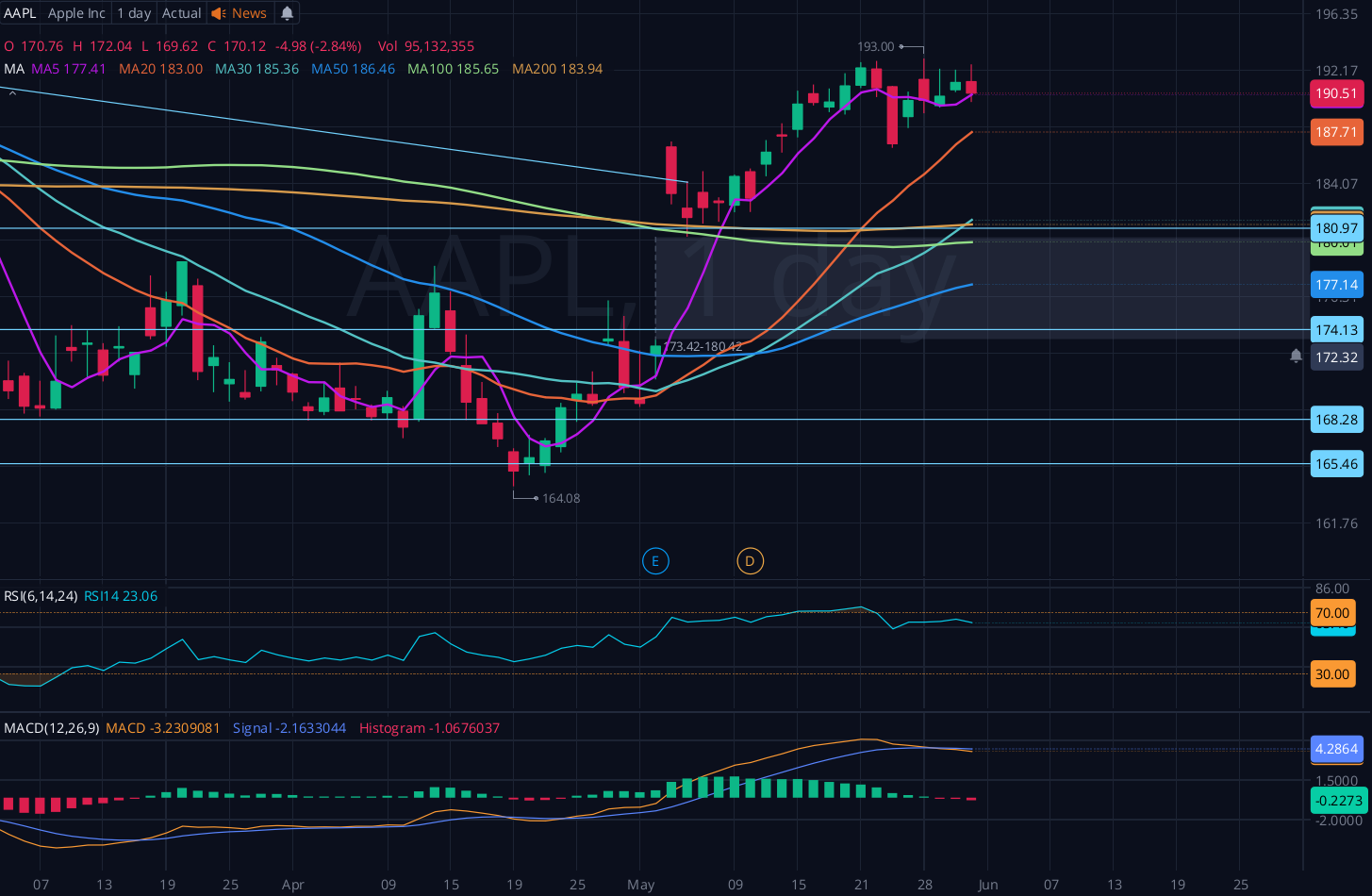1372x896 pixels.
Task: Click the 165.46 horizontal line tag
Action: click(x=1337, y=464)
